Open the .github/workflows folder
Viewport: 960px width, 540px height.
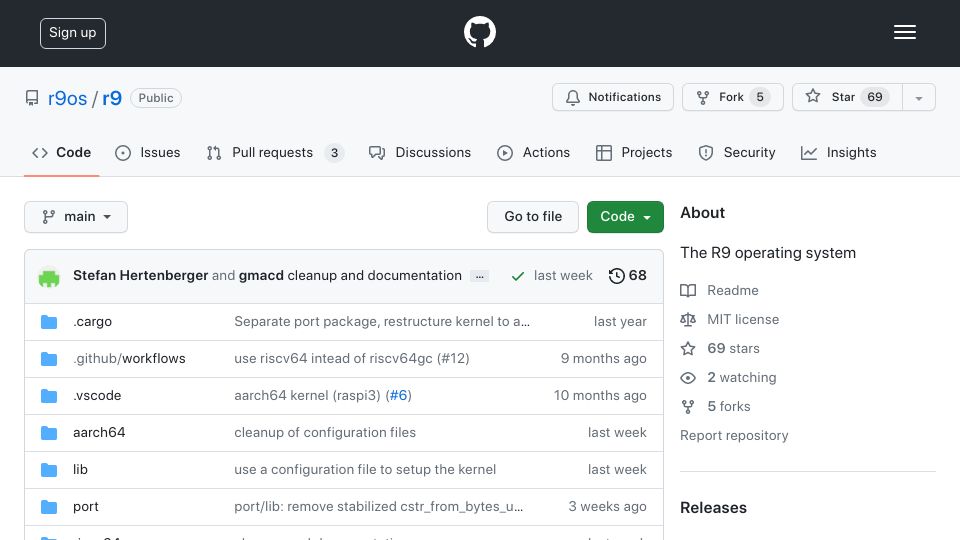click(x=129, y=359)
